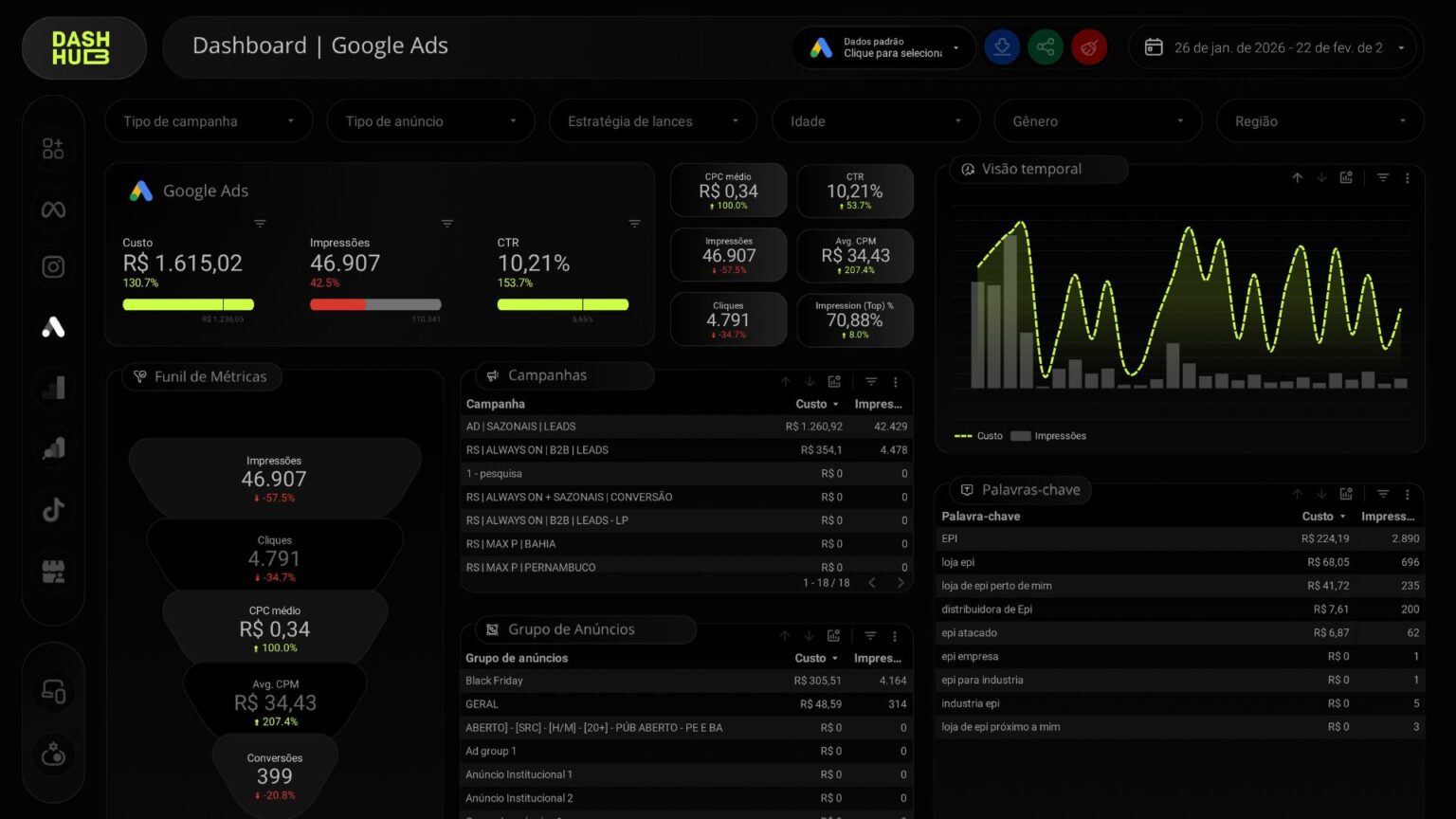Click the green share icon

[1046, 47]
